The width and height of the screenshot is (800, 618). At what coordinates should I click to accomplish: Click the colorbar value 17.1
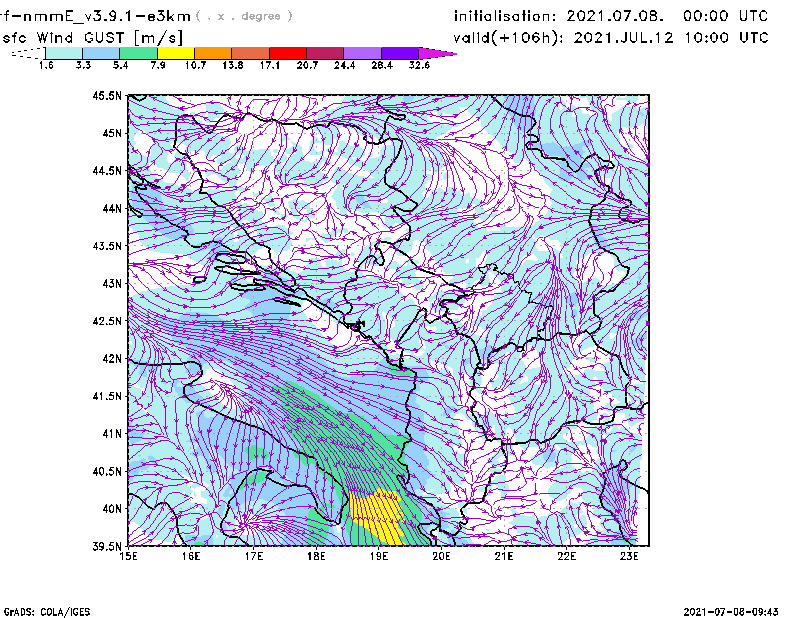[x=269, y=65]
